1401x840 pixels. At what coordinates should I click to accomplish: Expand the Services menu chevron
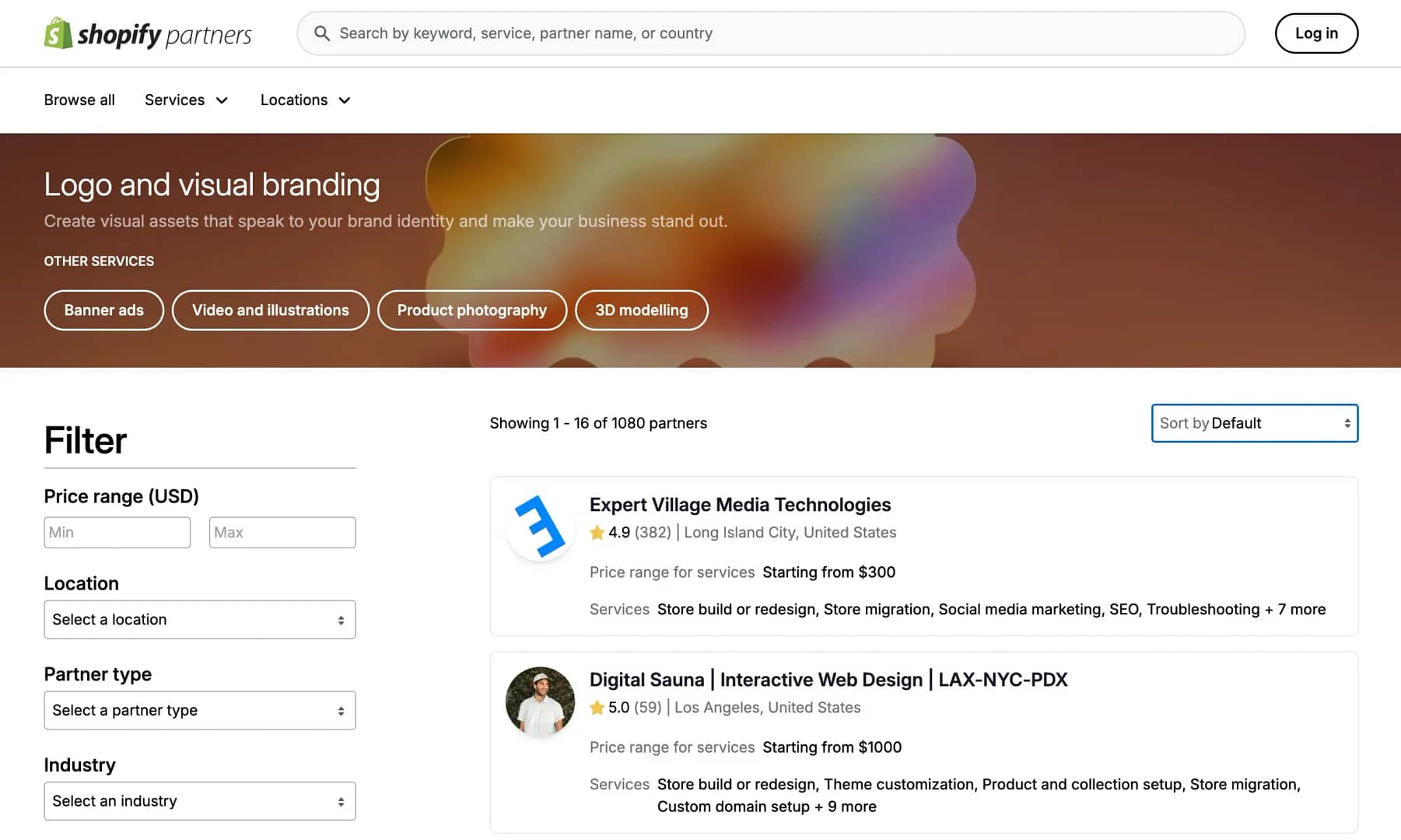tap(222, 100)
